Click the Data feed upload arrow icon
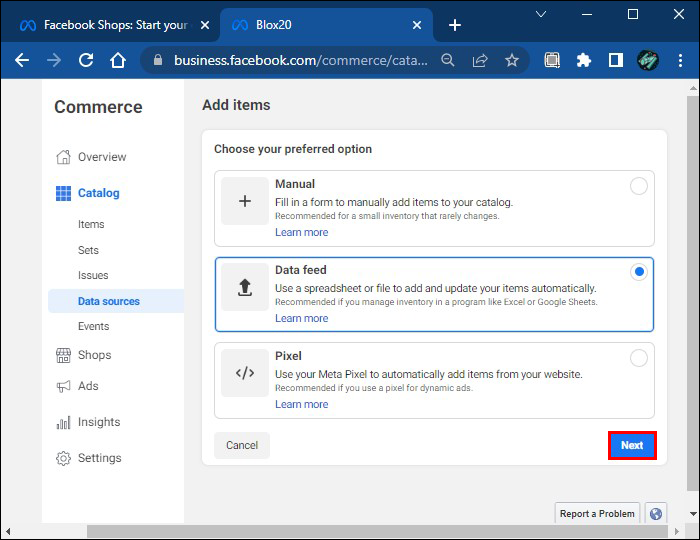700x540 pixels. tap(245, 288)
